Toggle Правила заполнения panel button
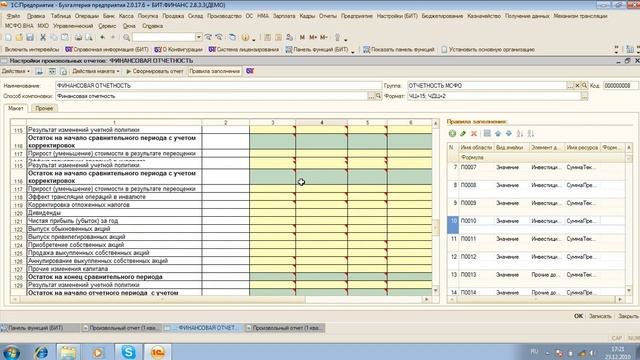Viewport: 640px width, 360px height. [x=214, y=71]
